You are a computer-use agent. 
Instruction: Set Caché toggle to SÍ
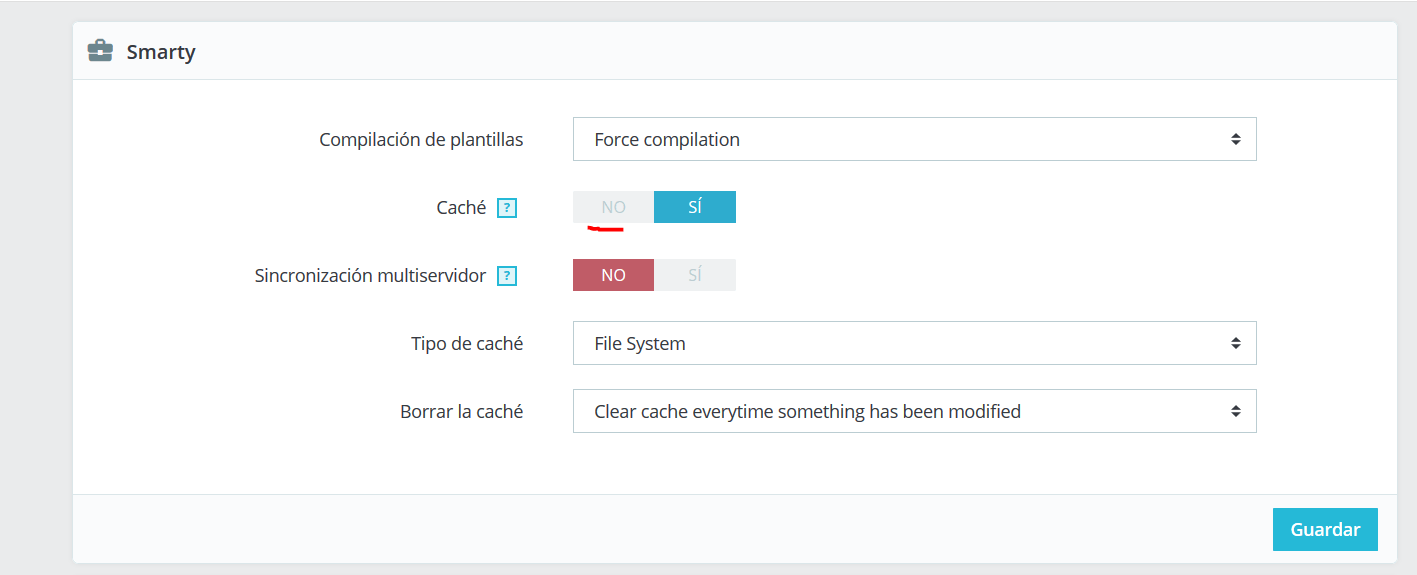click(x=695, y=207)
